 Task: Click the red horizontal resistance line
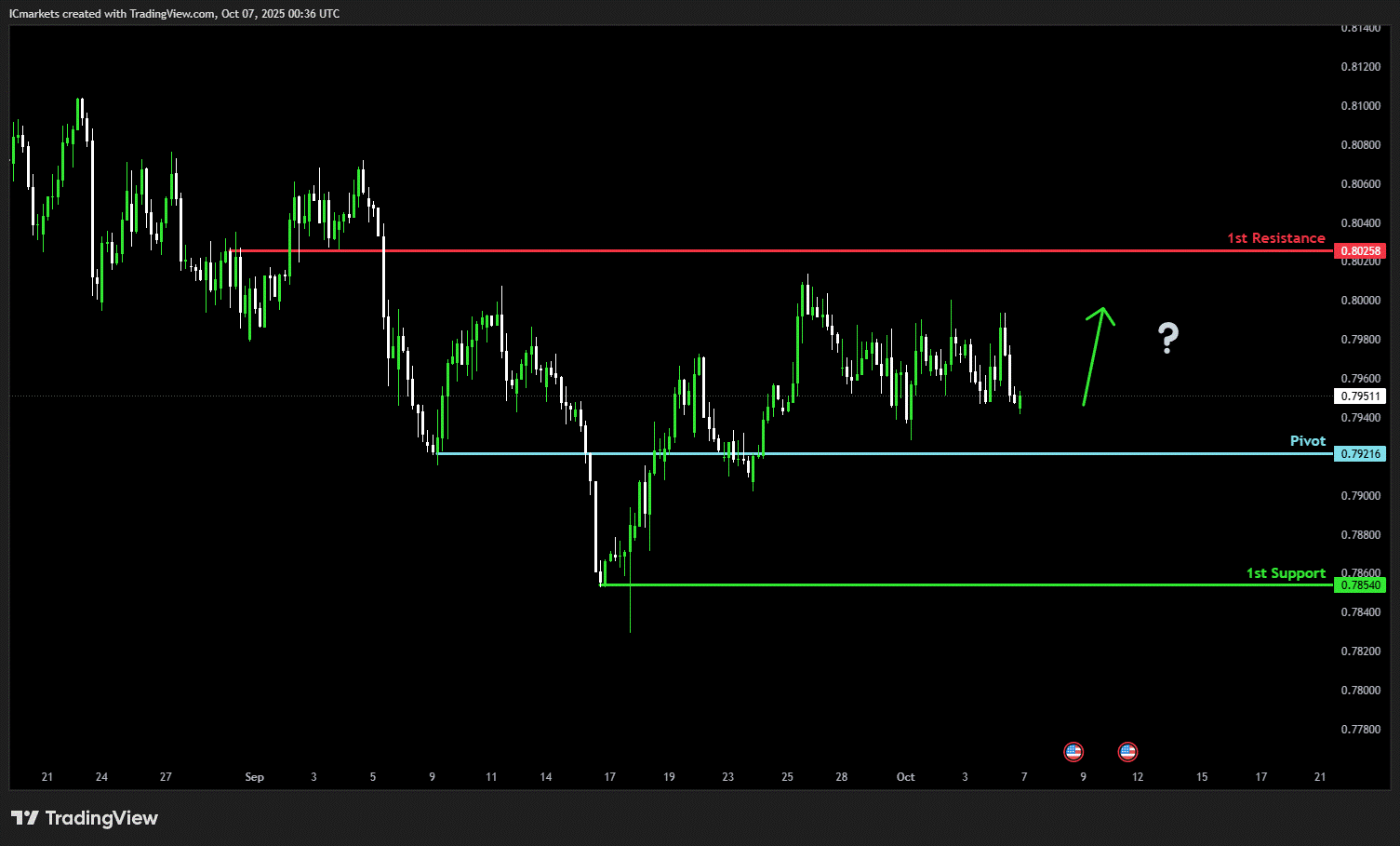(x=744, y=251)
